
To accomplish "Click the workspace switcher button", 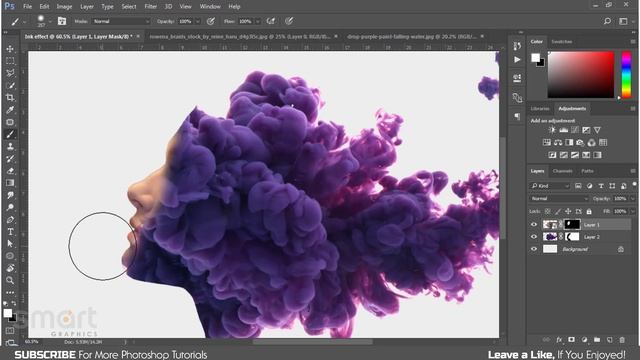I will pyautogui.click(x=623, y=21).
